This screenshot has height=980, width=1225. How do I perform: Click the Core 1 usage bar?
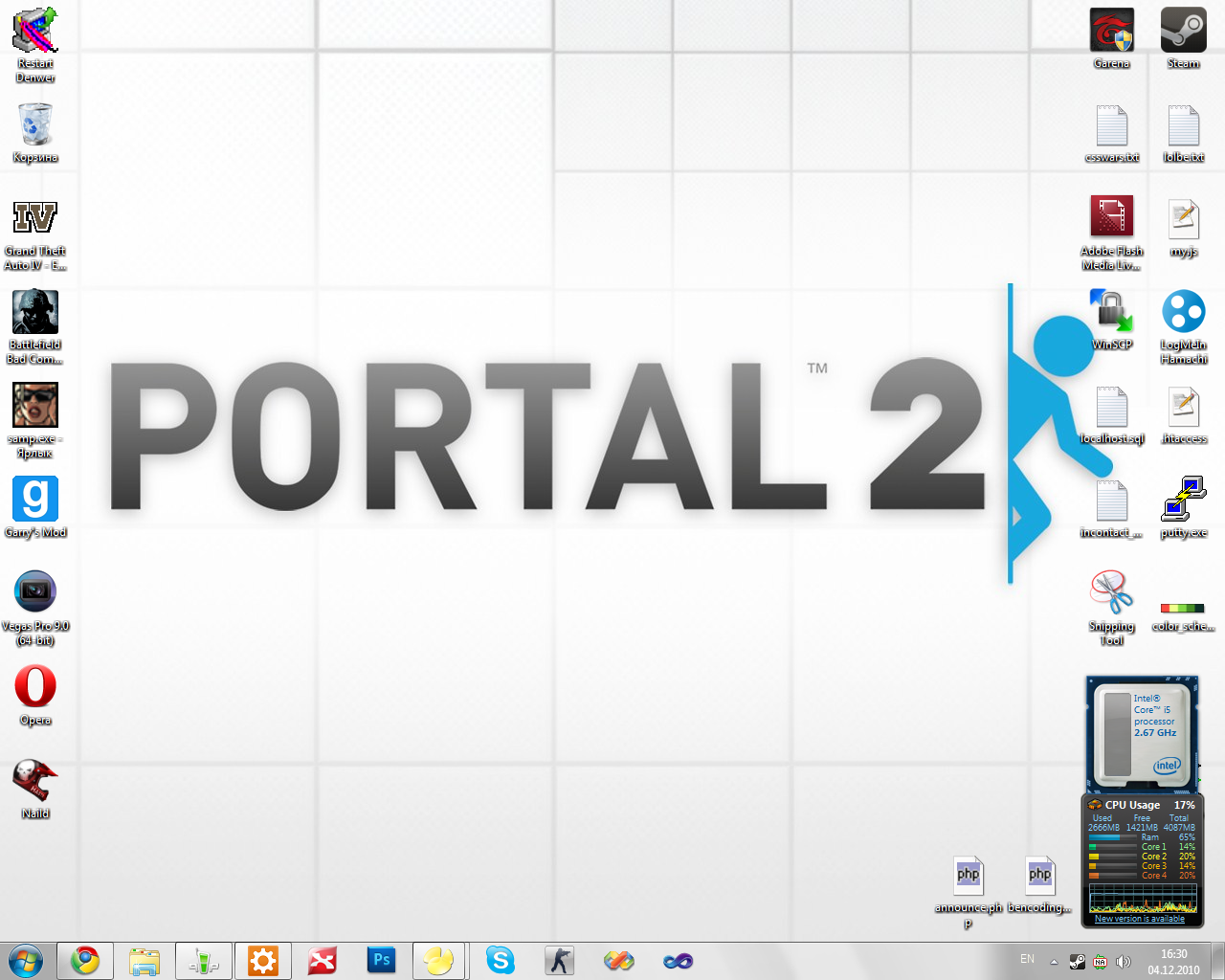(1113, 847)
